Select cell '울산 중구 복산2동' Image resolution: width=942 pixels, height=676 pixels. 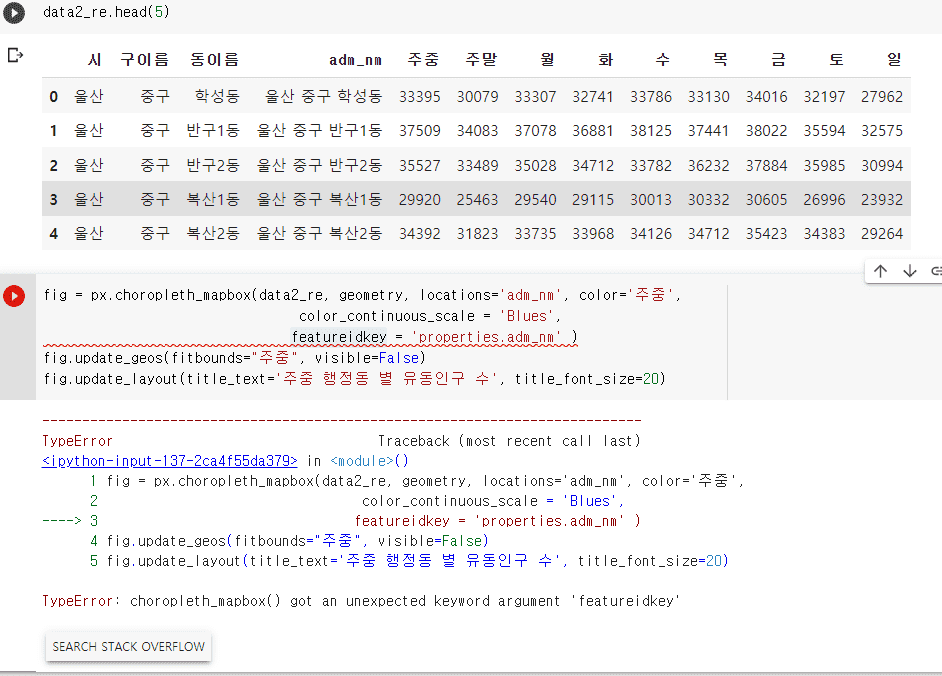click(x=319, y=233)
